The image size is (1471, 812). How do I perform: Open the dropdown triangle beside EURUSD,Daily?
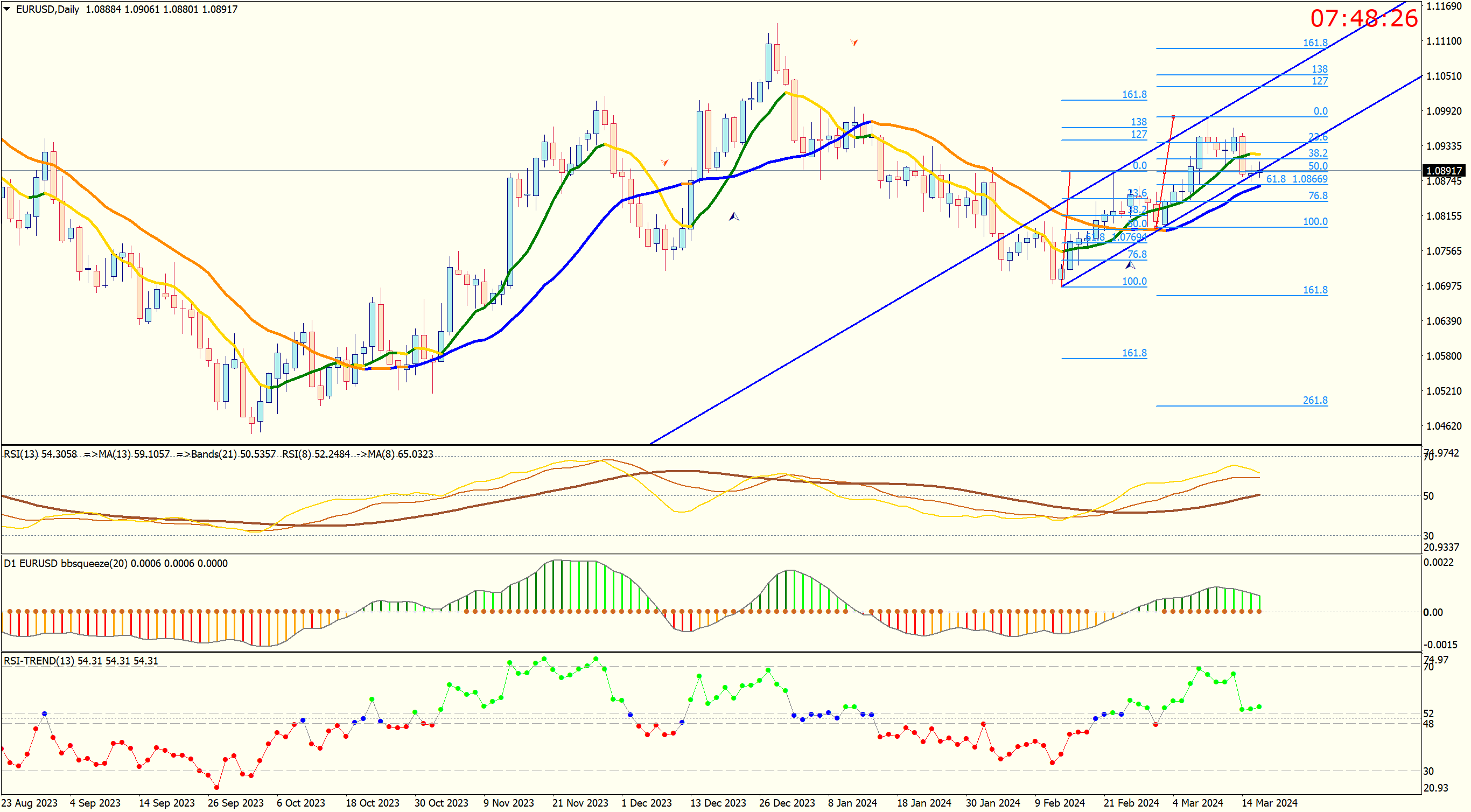pyautogui.click(x=7, y=9)
